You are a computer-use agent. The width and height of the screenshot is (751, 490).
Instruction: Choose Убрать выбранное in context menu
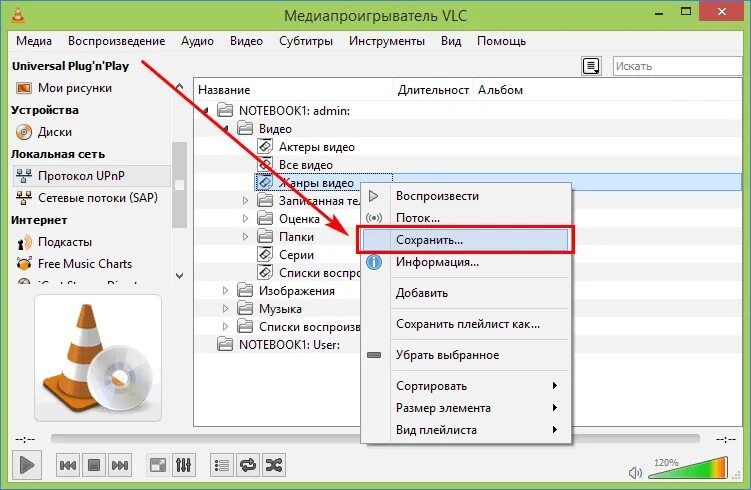click(x=466, y=355)
